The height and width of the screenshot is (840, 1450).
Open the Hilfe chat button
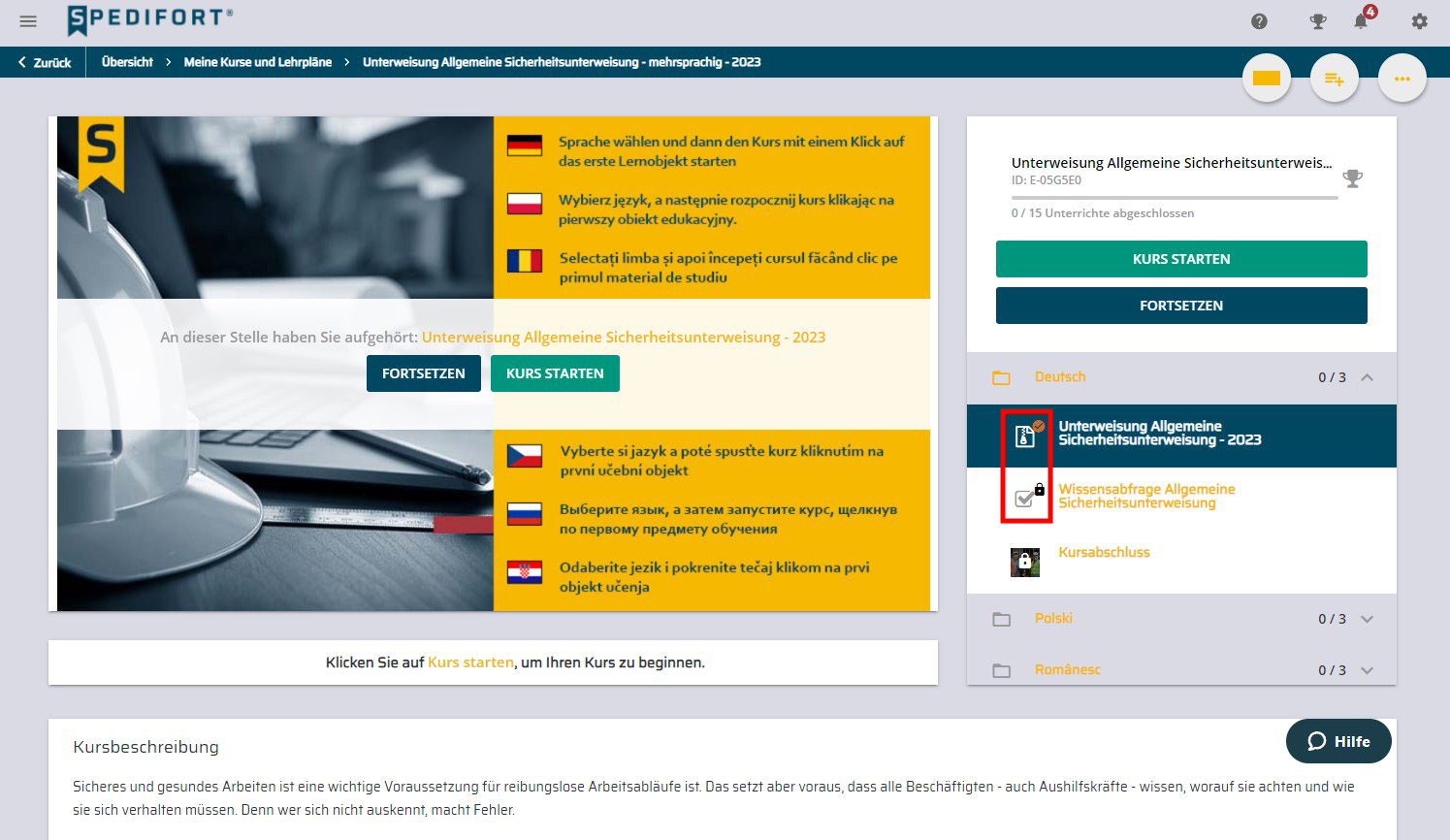[x=1337, y=741]
